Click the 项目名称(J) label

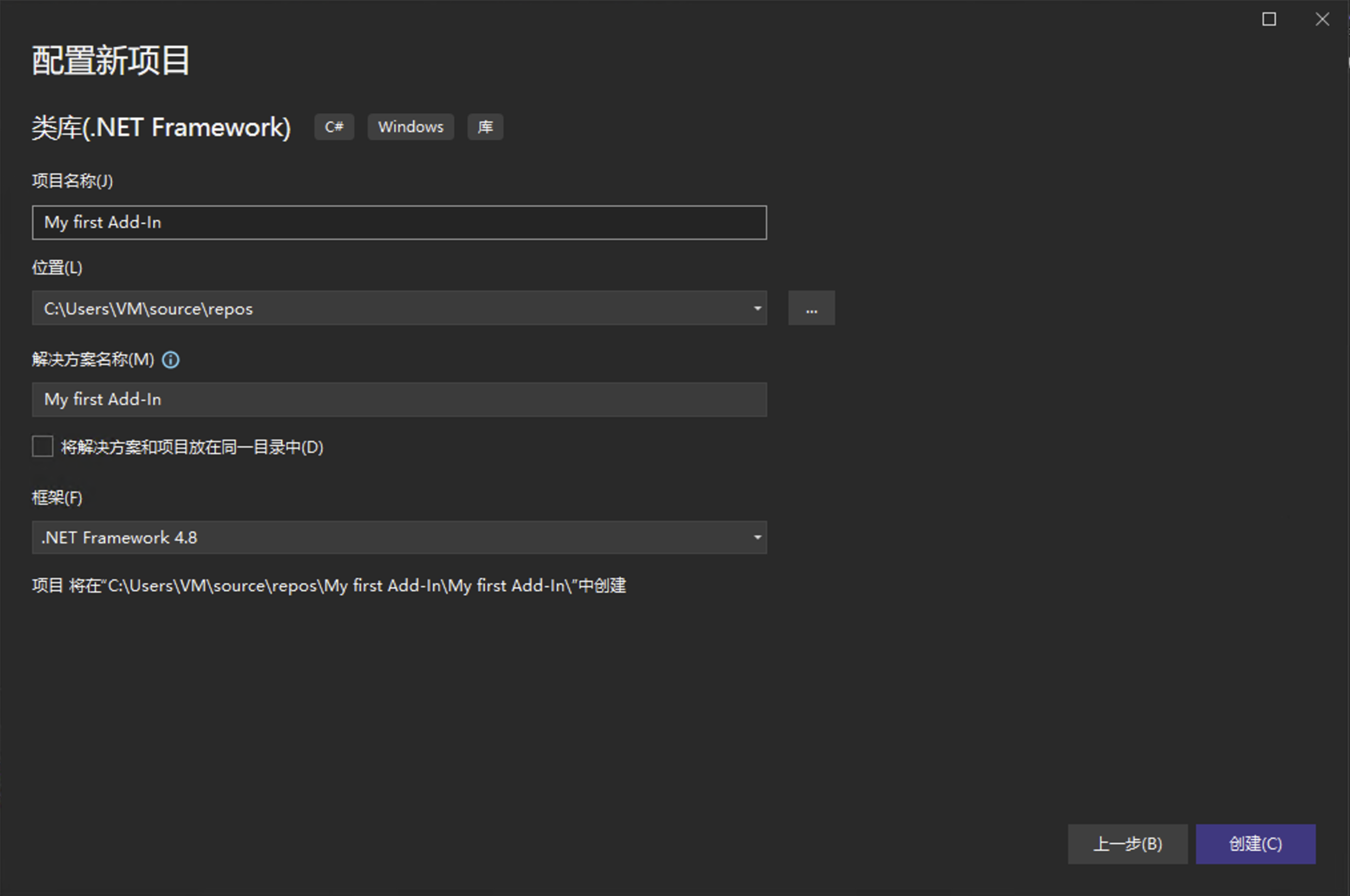pos(73,181)
